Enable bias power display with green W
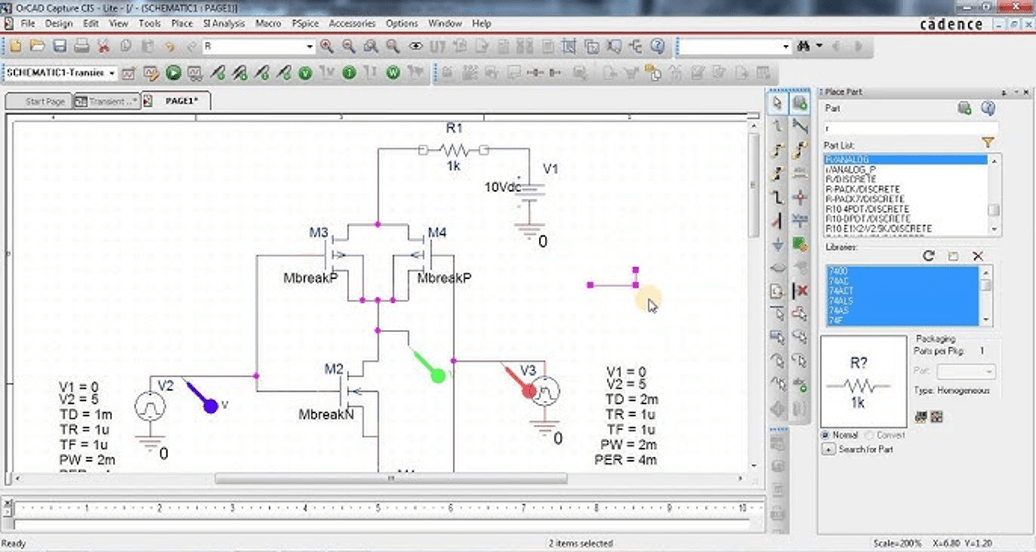Screen dimensions: 1036x552 [x=393, y=73]
